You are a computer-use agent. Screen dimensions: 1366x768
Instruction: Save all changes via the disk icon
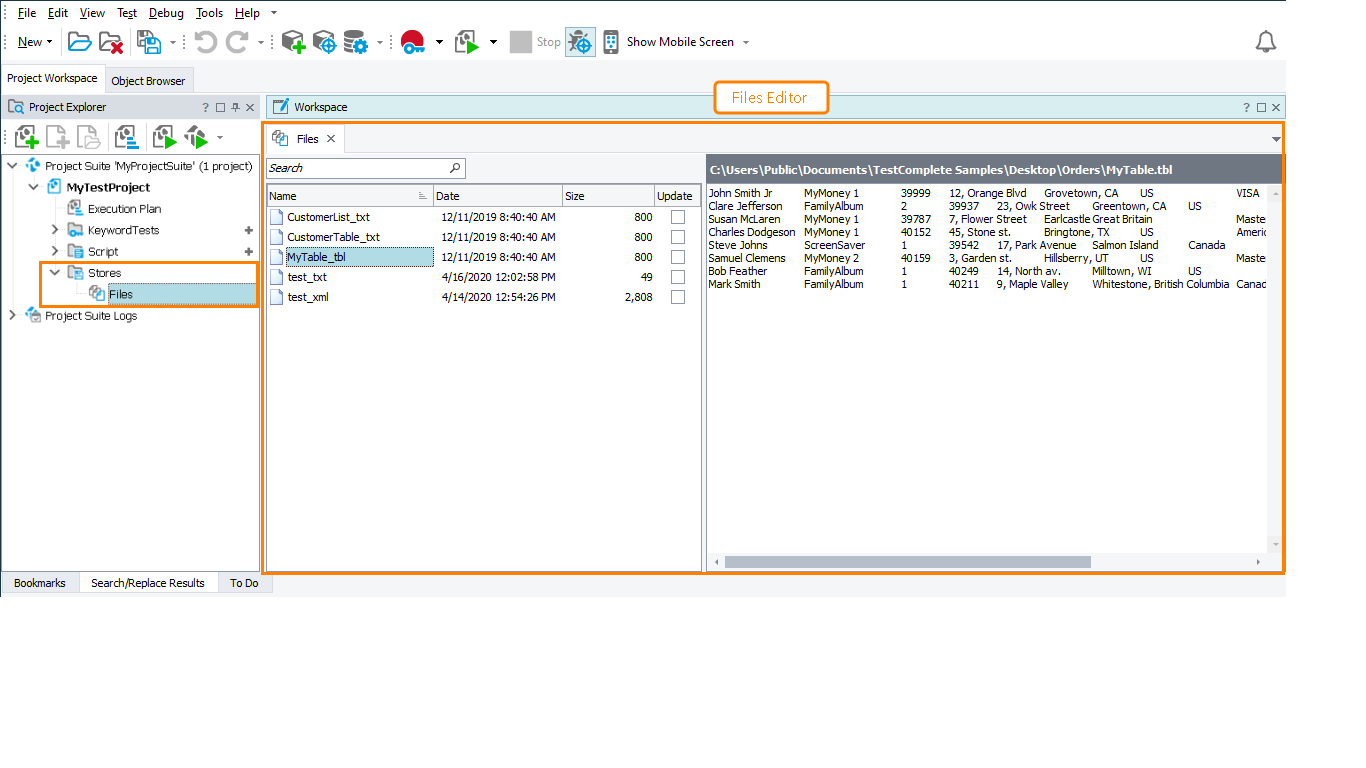click(x=148, y=41)
